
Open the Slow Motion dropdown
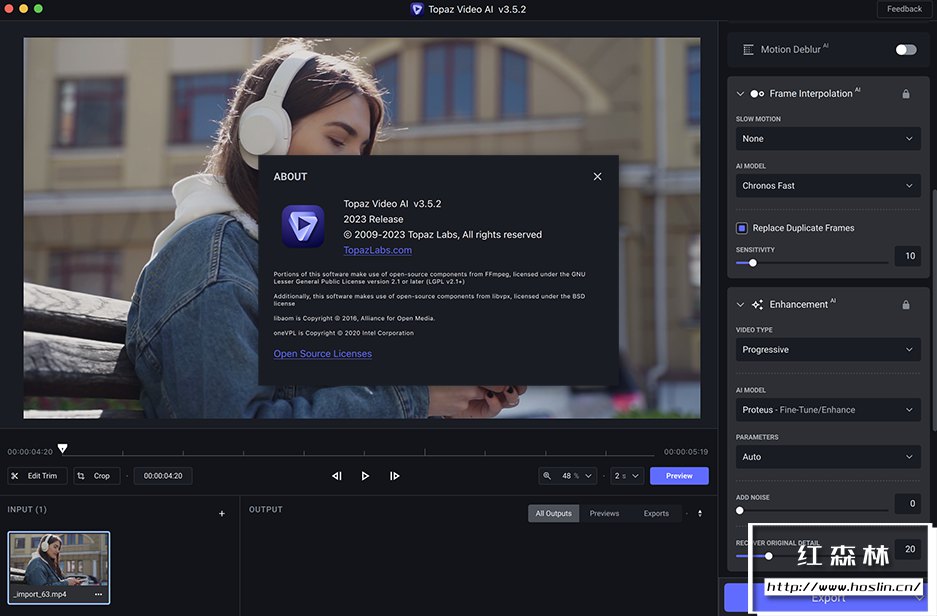(827, 139)
